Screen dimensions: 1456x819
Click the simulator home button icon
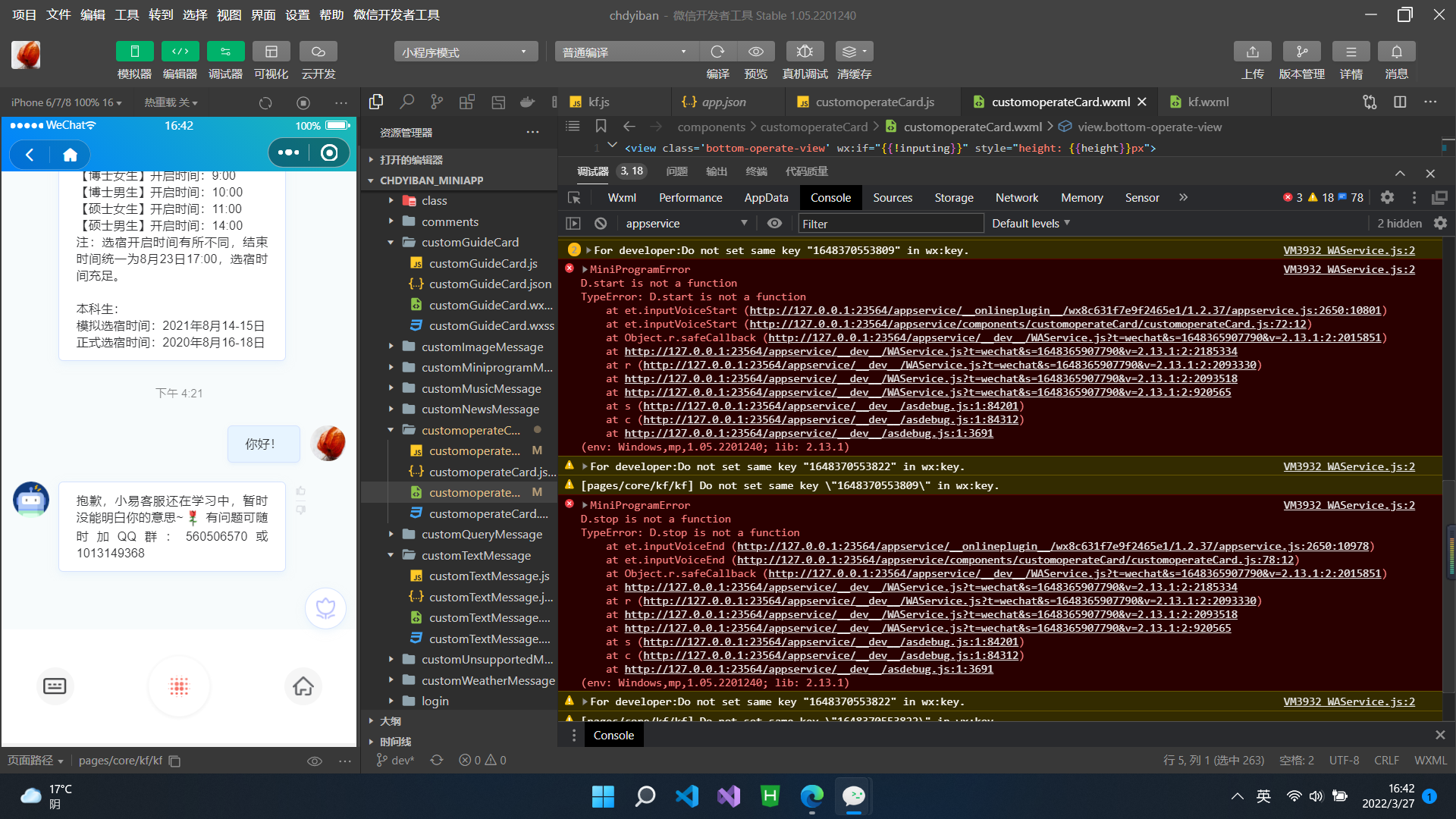[x=70, y=155]
